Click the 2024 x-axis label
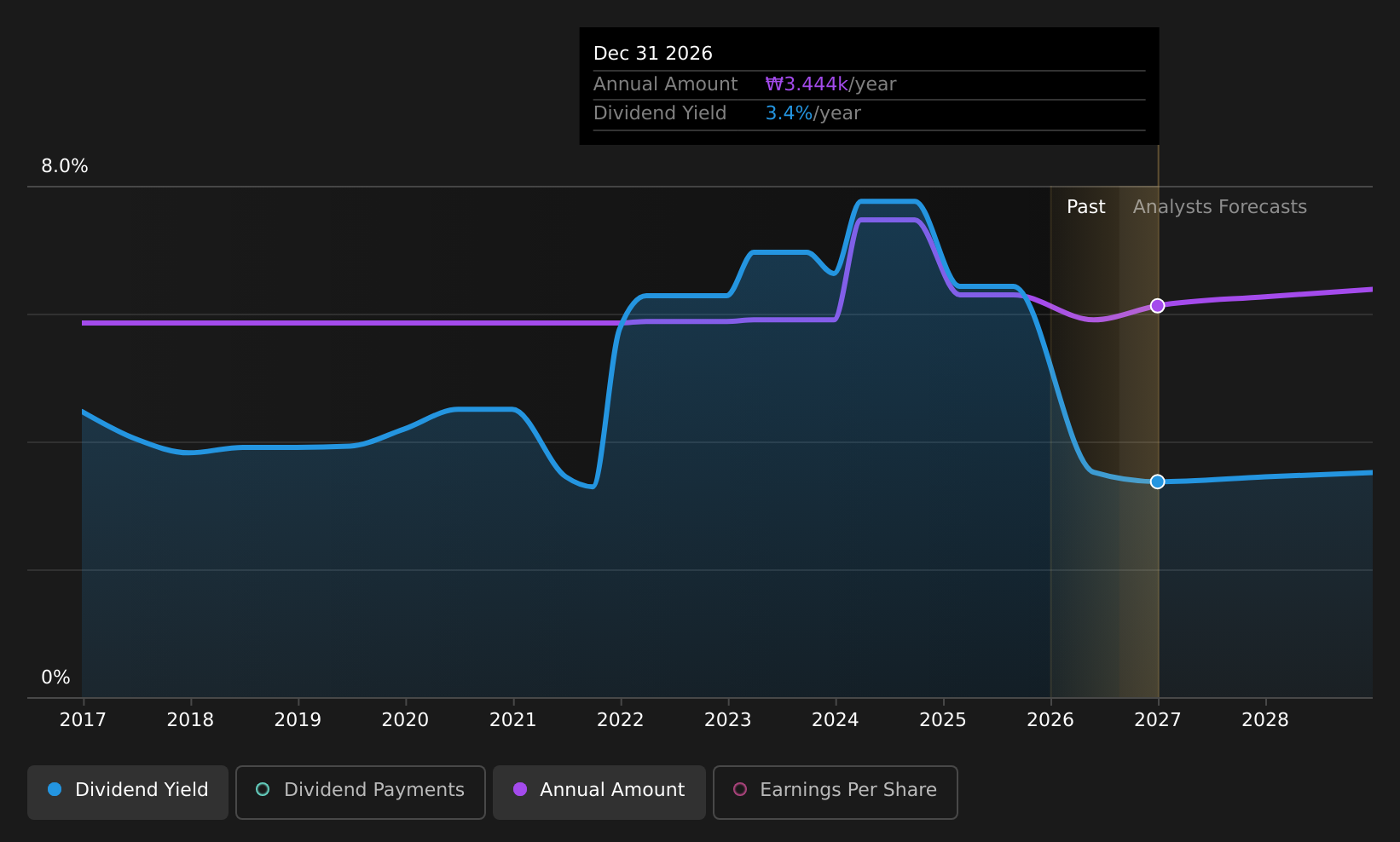Viewport: 1400px width, 842px height. click(x=835, y=720)
